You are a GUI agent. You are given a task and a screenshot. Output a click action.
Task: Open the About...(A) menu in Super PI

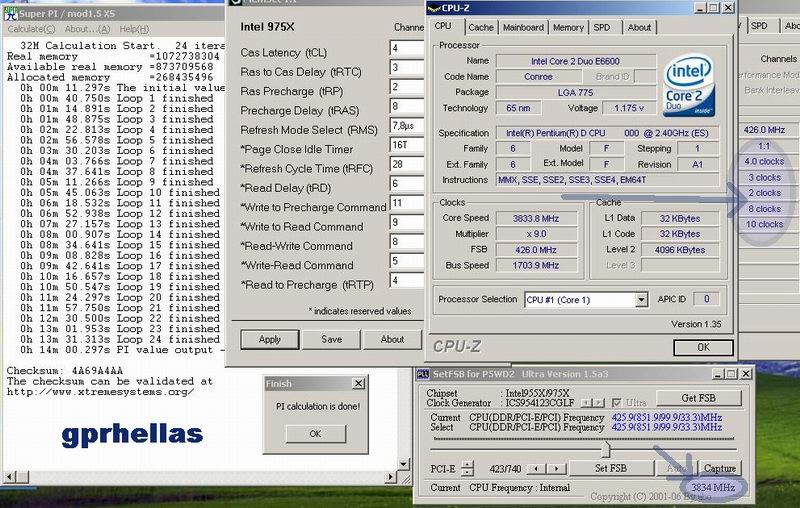point(87,29)
